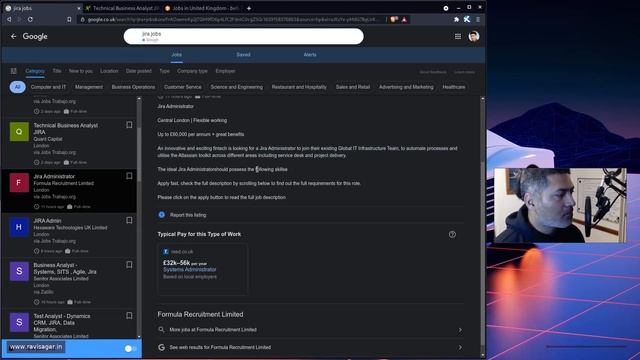Viewport: 640px width, 360px height.
Task: Go back with the Google back arrow
Action: tap(13, 36)
